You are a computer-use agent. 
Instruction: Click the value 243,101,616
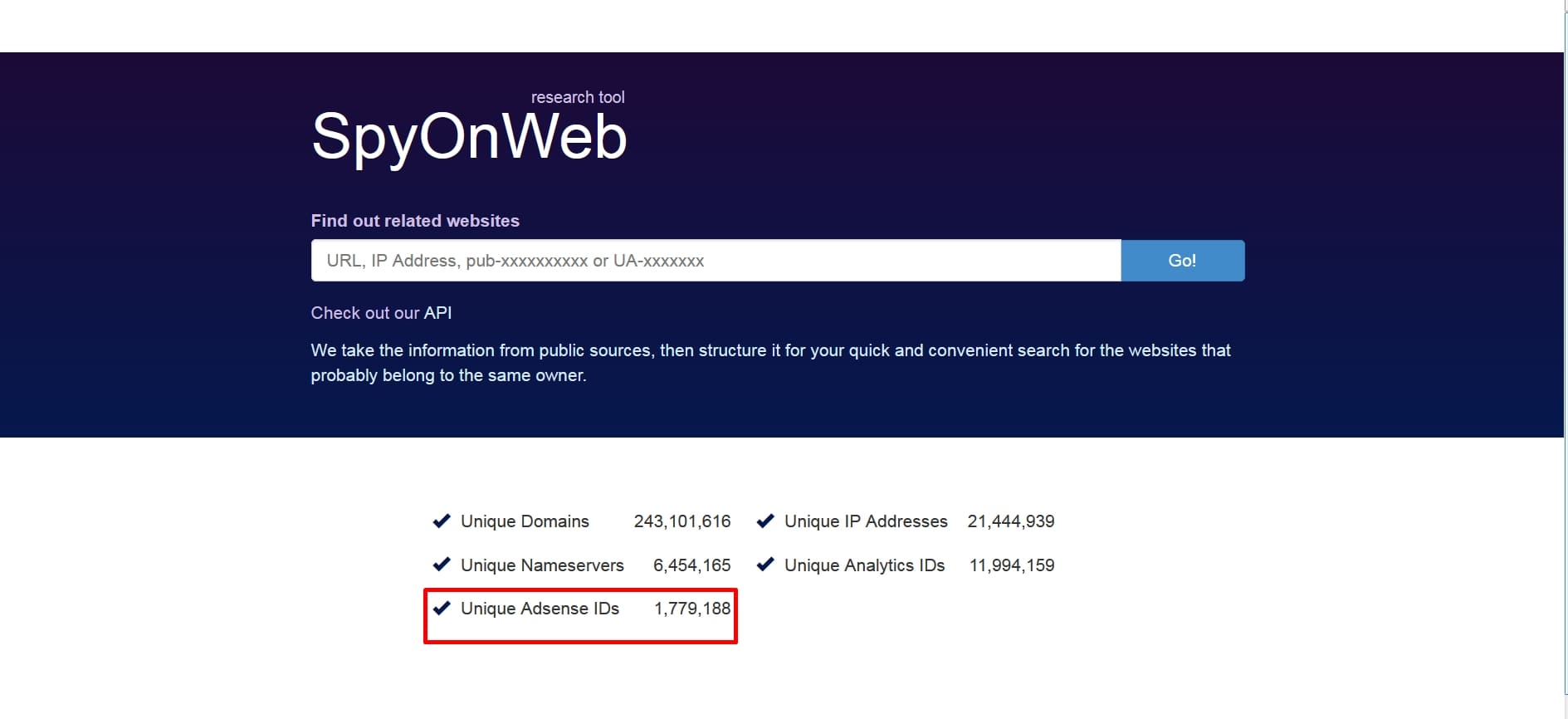tap(682, 521)
